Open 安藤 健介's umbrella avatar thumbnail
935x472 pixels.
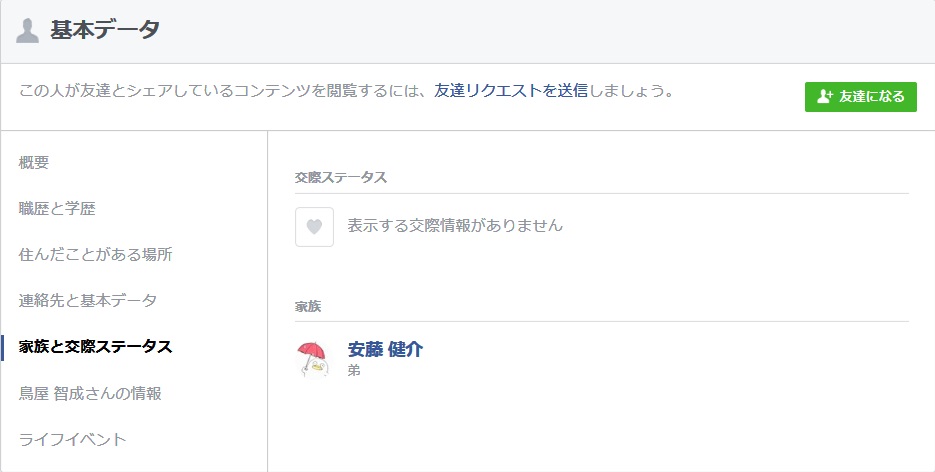click(x=312, y=359)
